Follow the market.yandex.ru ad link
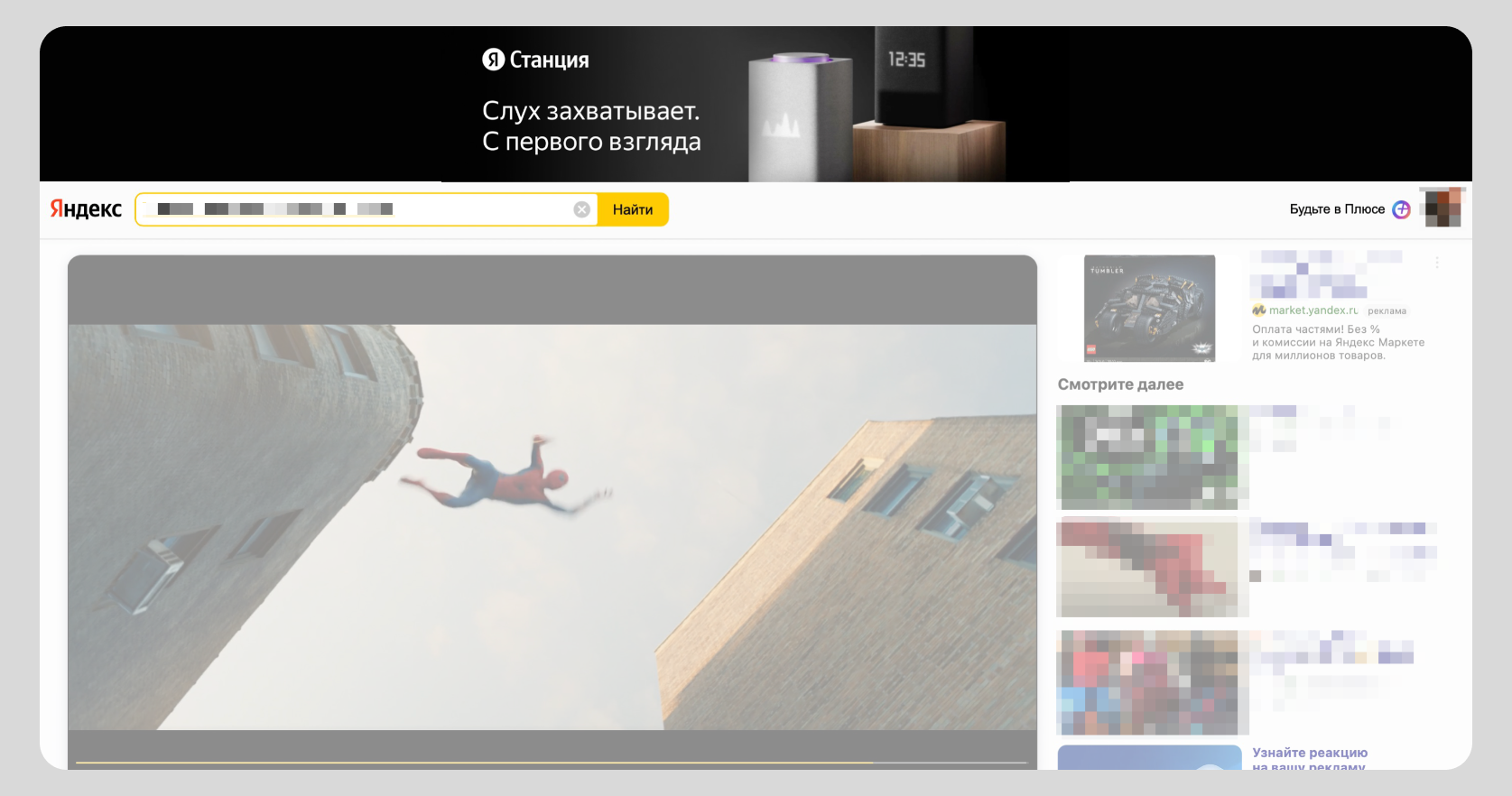Image resolution: width=1512 pixels, height=796 pixels. coord(1313,310)
